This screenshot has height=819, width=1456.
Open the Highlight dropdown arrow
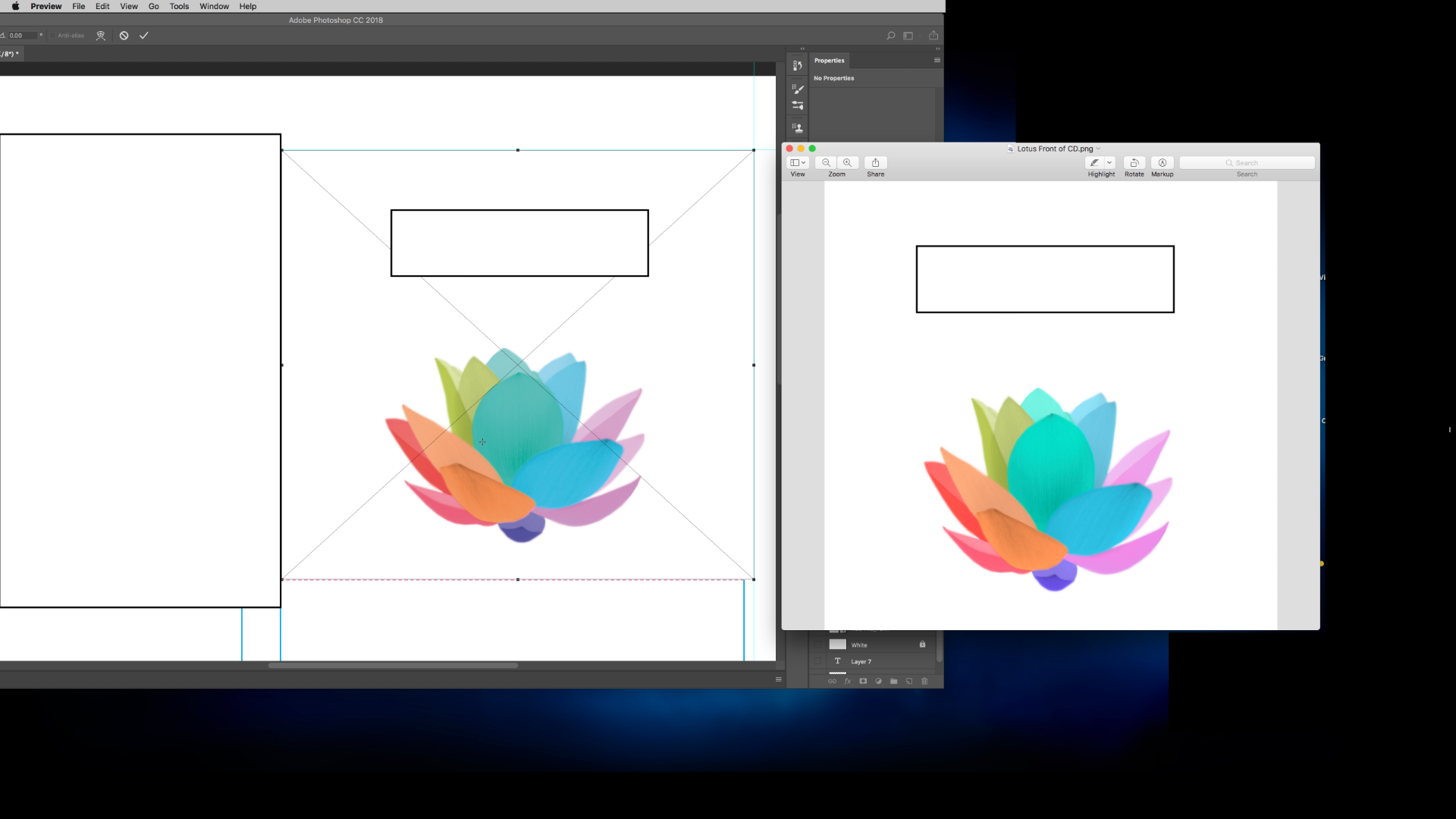pyautogui.click(x=1109, y=162)
